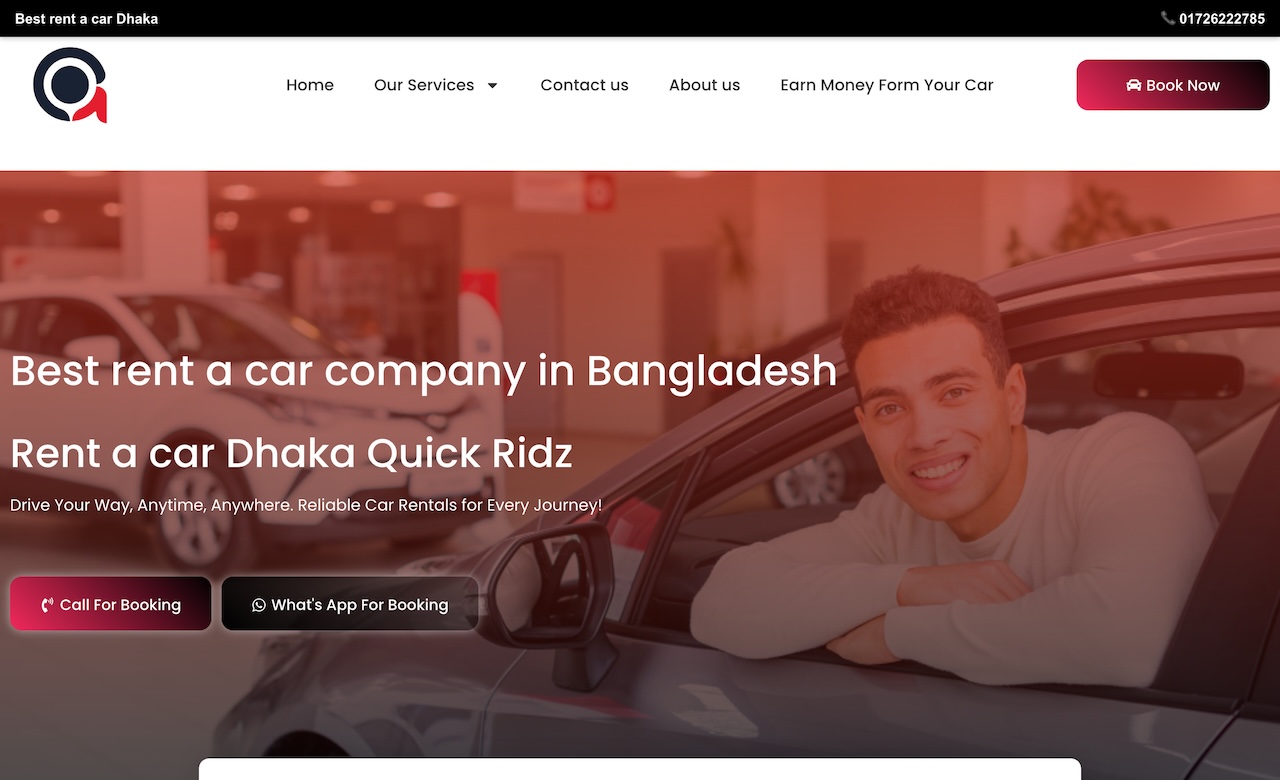Viewport: 1280px width, 780px height.
Task: Click Best rent a car Dhaka text
Action: coord(87,18)
